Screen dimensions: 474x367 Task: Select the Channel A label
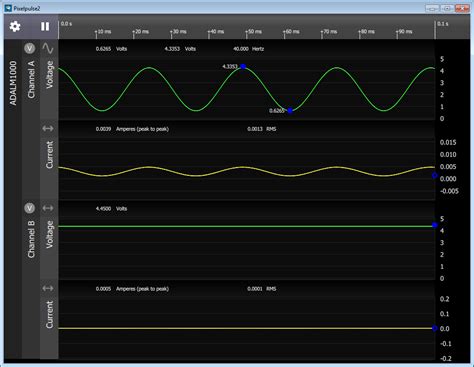31,79
